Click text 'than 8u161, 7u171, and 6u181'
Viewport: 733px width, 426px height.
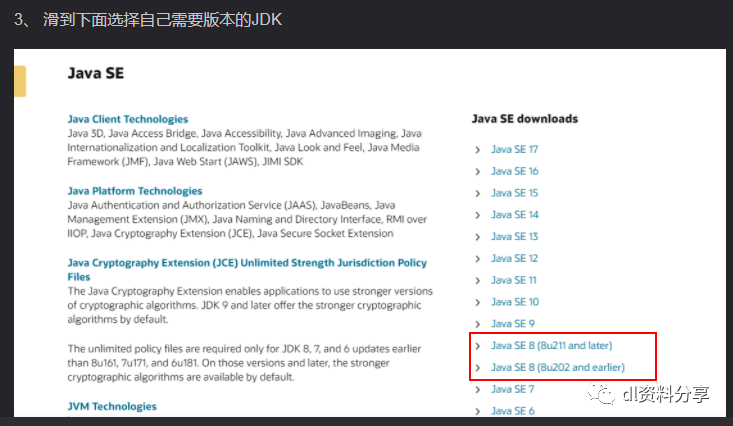133,363
